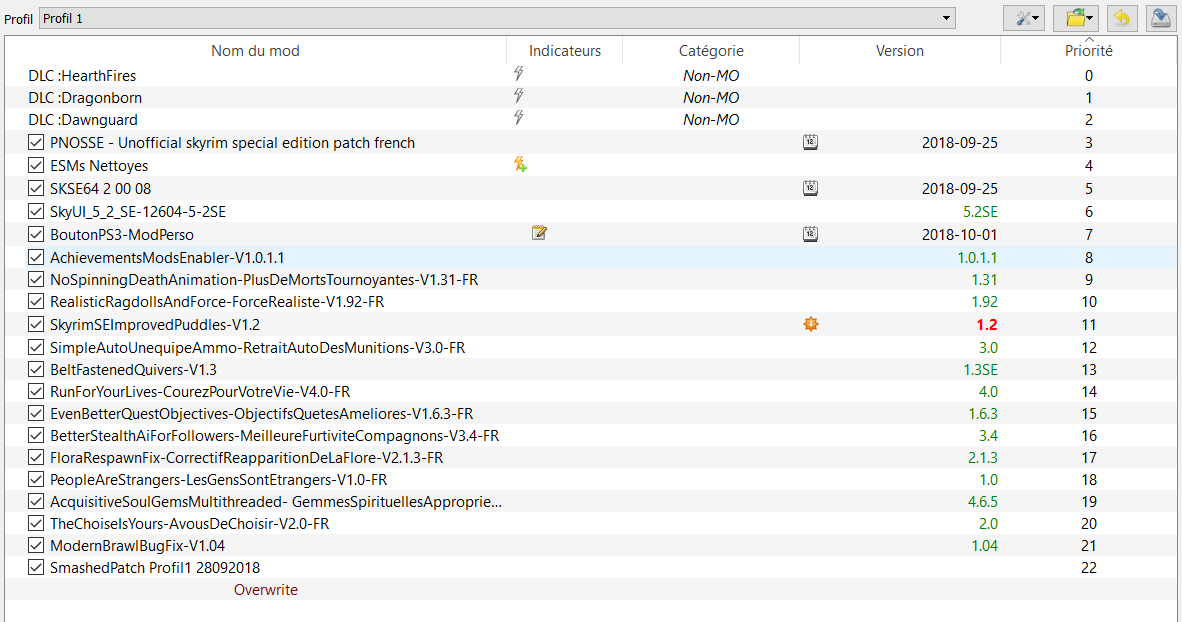Uncheck ModernBrawlBugFix-V1.04 checkbox

35,545
